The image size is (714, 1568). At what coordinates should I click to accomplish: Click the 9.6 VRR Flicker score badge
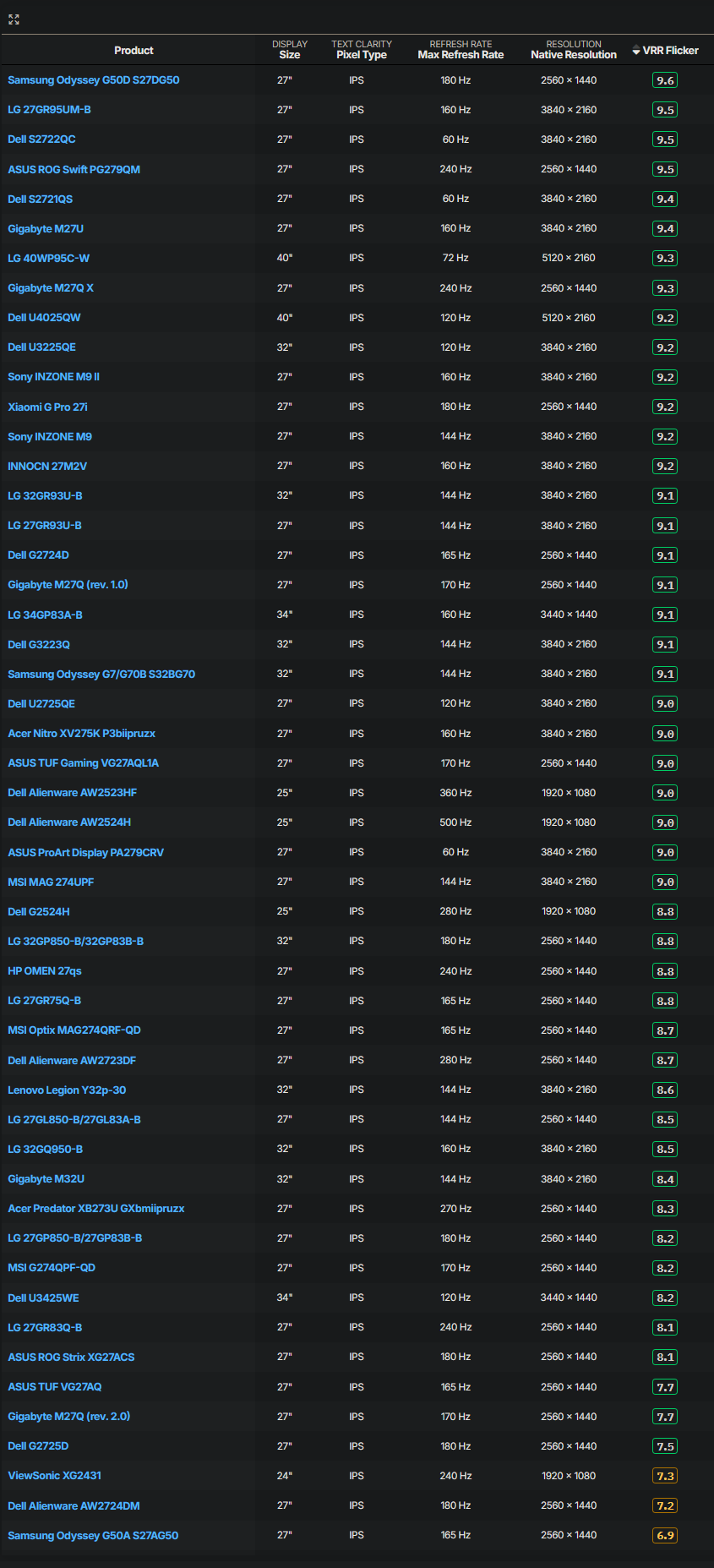click(x=665, y=80)
